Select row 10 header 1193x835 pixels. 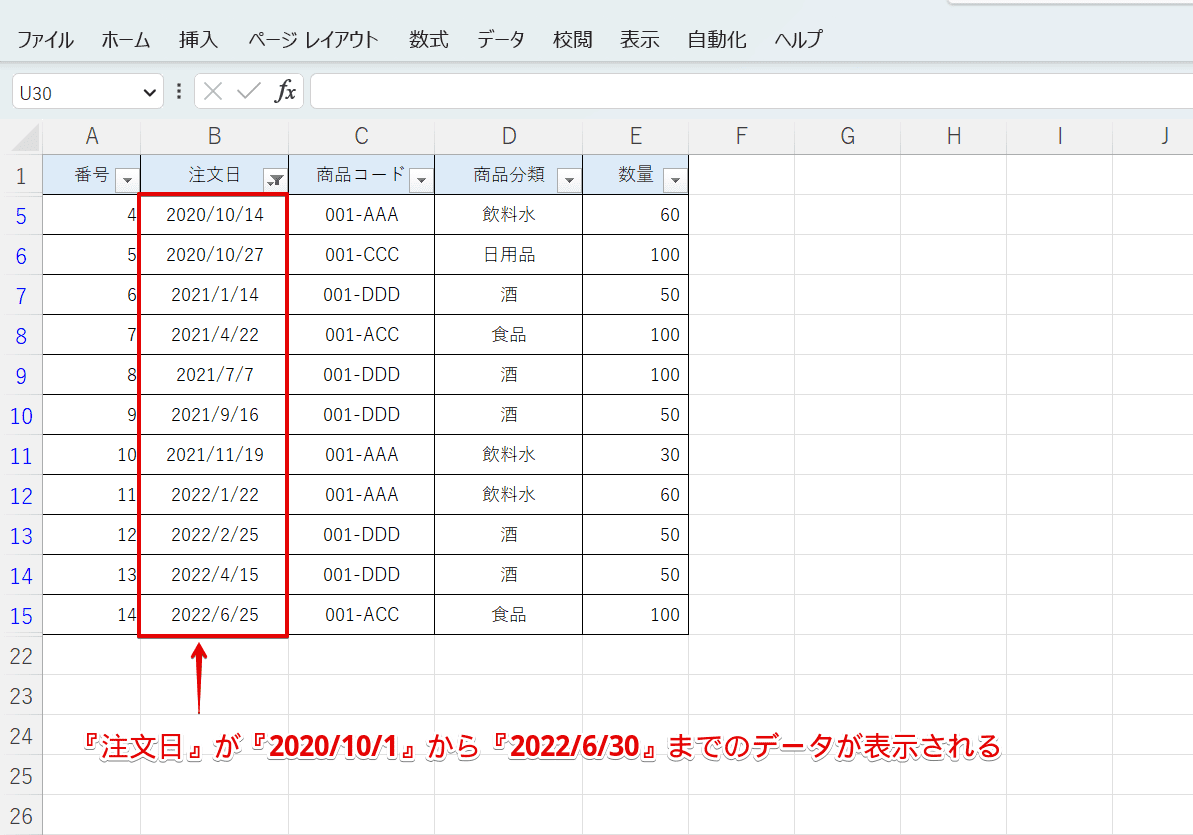pyautogui.click(x=21, y=416)
